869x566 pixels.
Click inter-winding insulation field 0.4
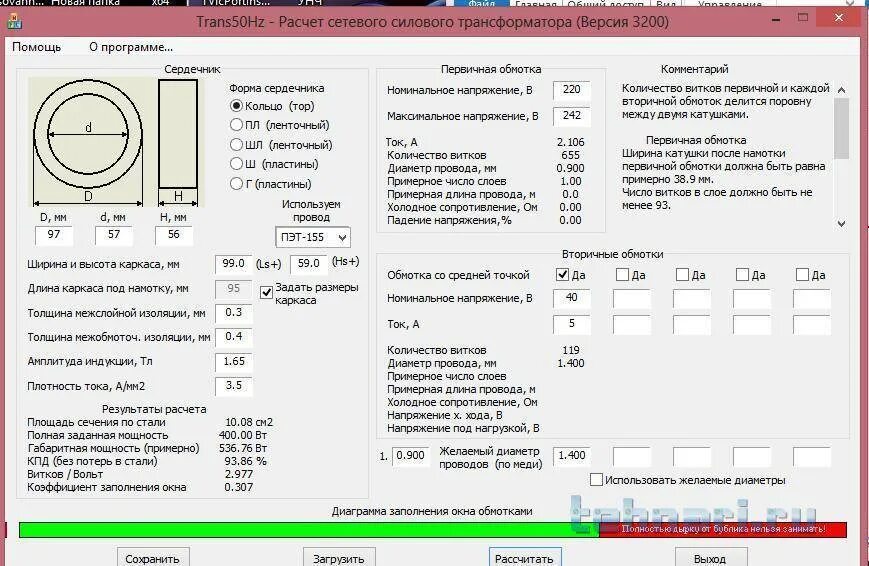point(233,337)
